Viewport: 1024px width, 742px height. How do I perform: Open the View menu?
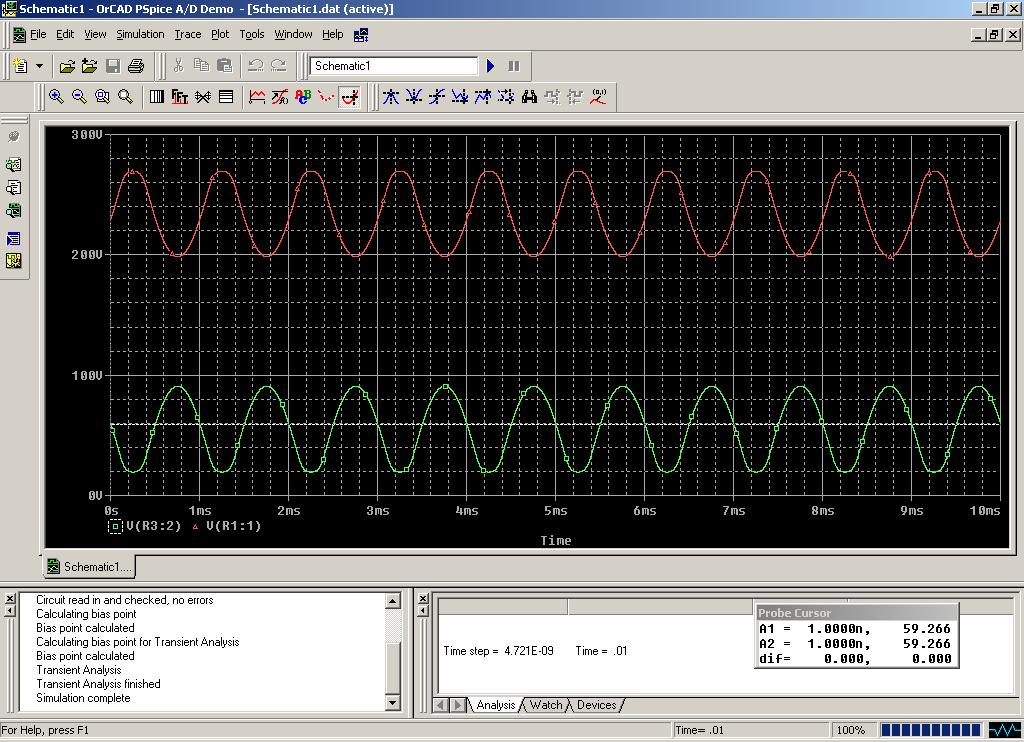tap(95, 34)
